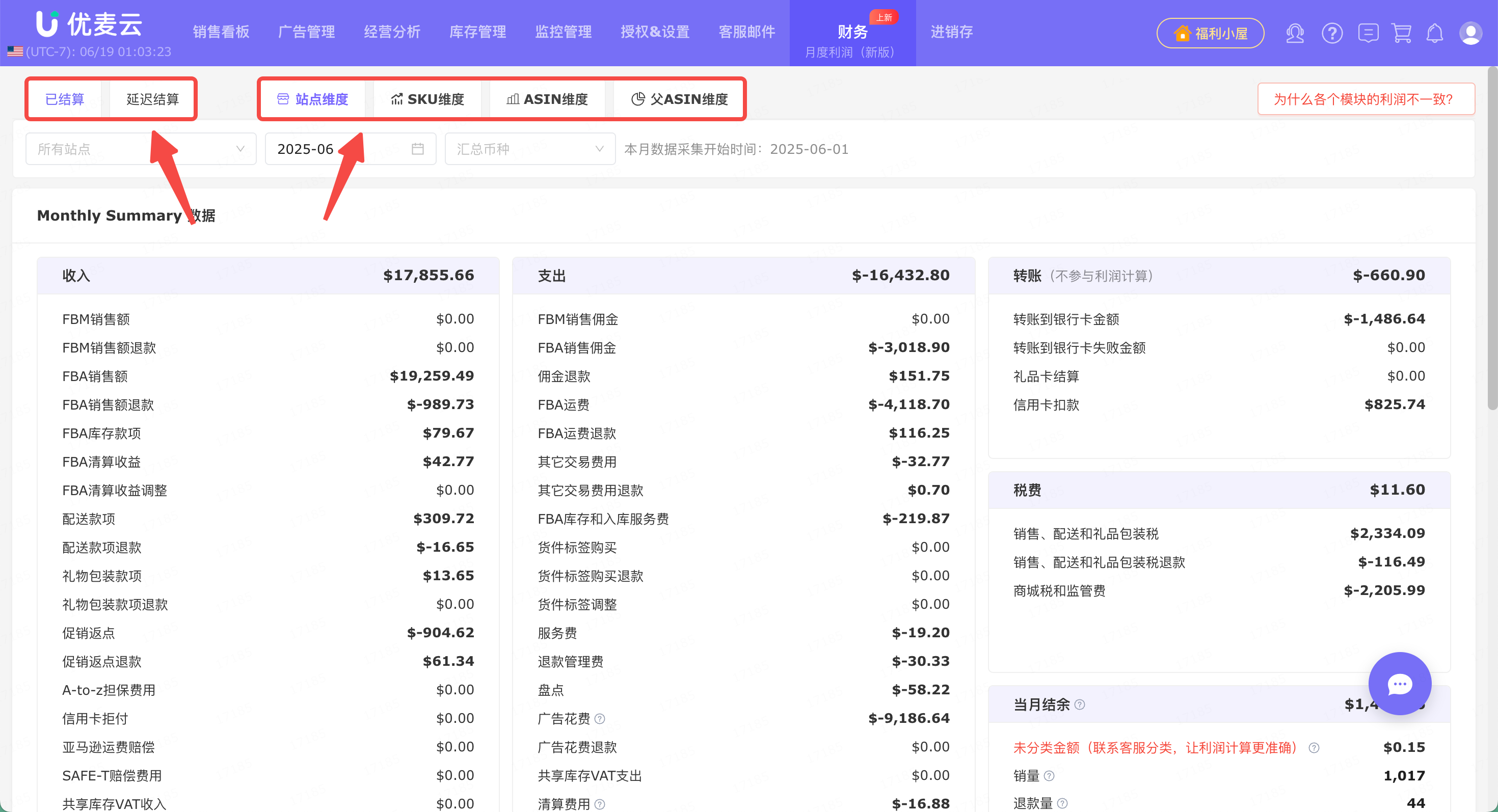The width and height of the screenshot is (1498, 812).
Task: Click the 退款管理费 row label
Action: [571, 662]
